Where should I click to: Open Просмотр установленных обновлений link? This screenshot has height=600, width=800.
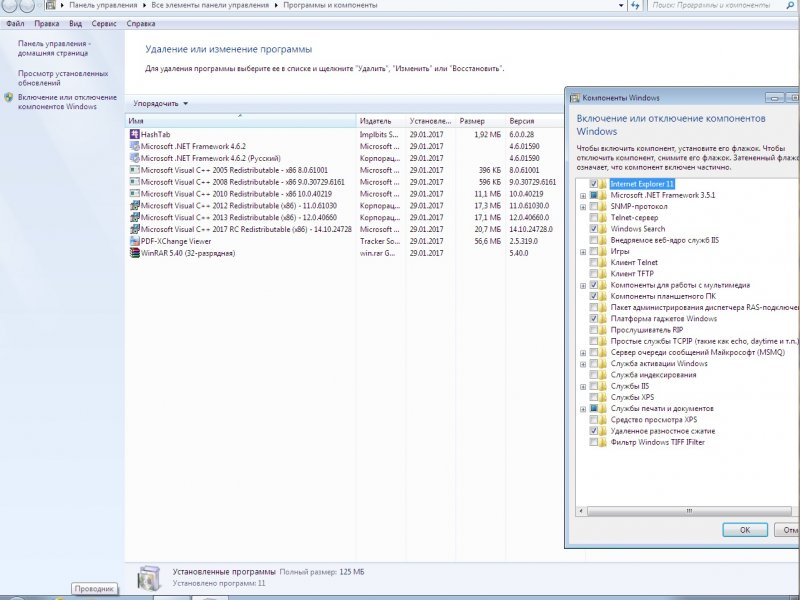63,78
